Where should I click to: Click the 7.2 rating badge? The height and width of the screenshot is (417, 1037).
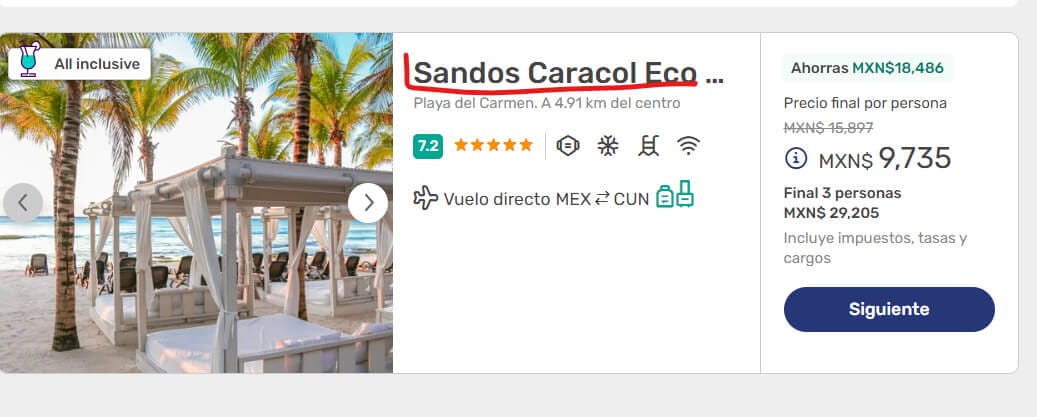pyautogui.click(x=428, y=146)
